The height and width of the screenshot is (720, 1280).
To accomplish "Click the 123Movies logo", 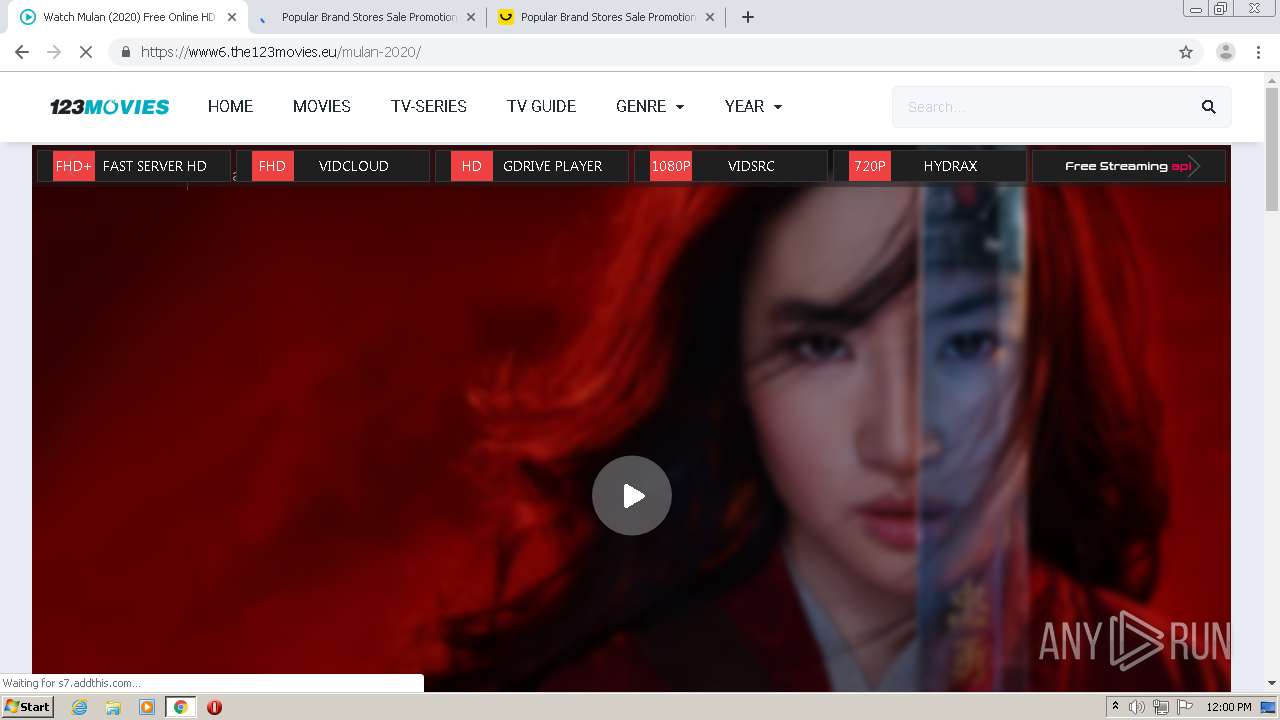I will pyautogui.click(x=110, y=107).
